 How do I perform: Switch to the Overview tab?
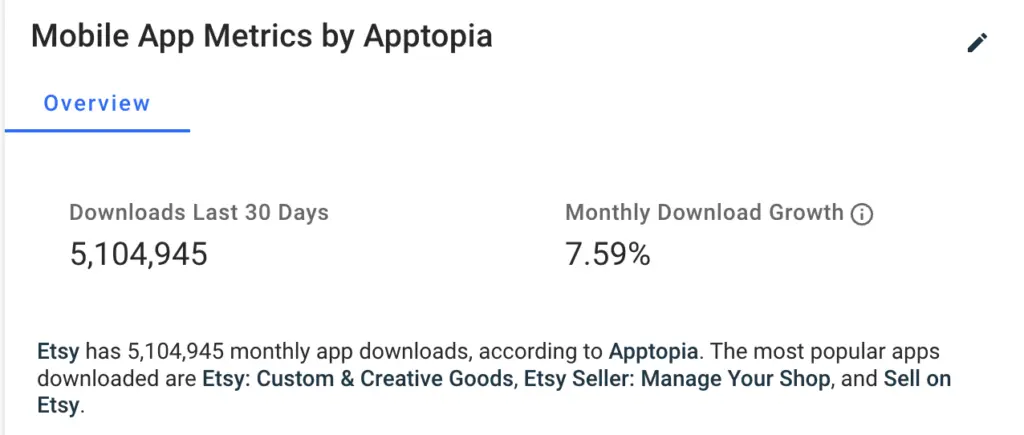(x=97, y=103)
